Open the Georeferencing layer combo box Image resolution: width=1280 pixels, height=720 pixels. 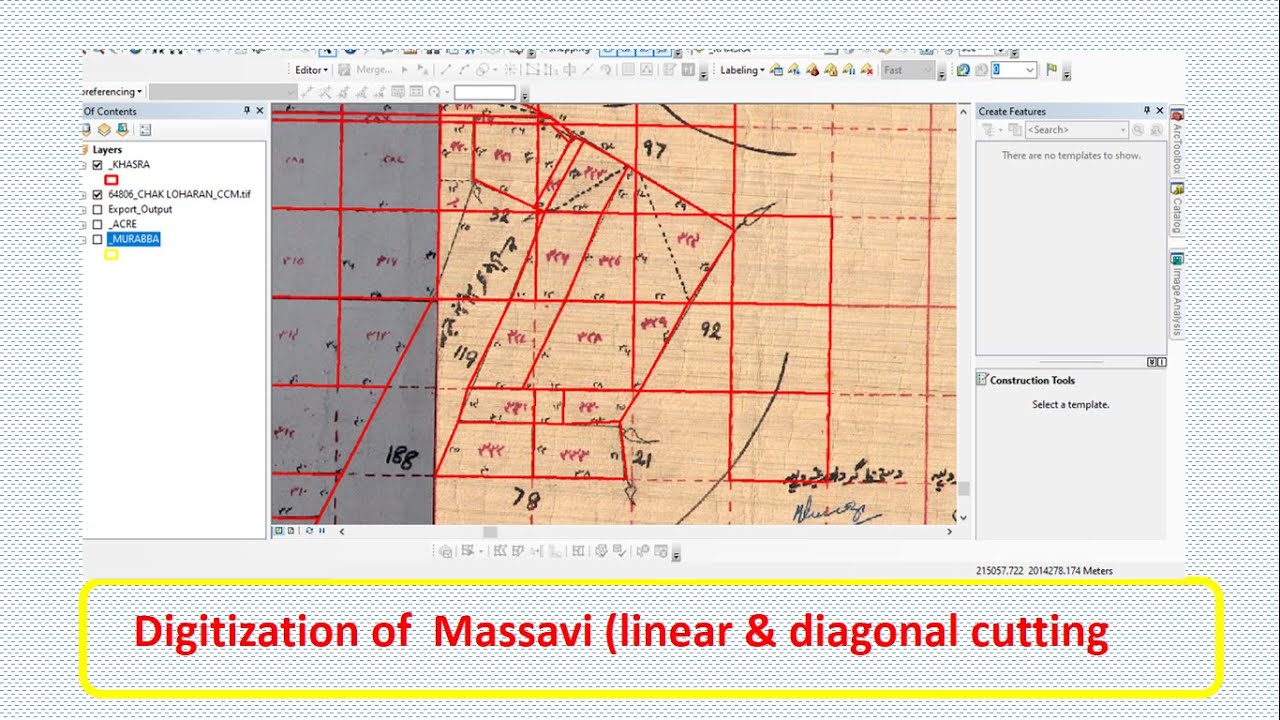click(x=222, y=92)
